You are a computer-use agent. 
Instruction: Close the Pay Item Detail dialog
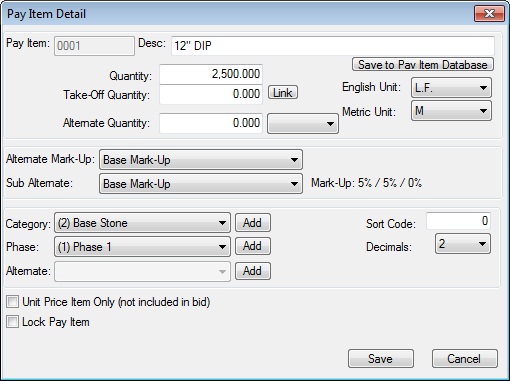(489, 14)
